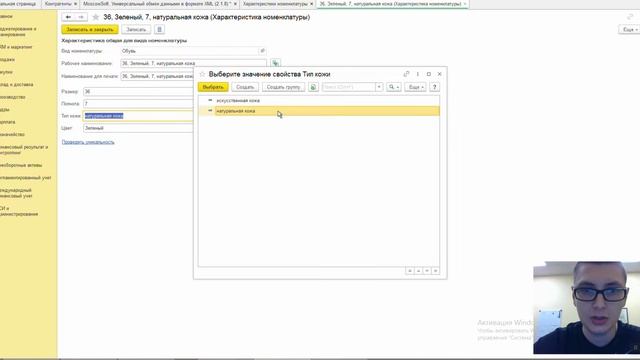
Task: Click the Записать button
Action: (136, 29)
